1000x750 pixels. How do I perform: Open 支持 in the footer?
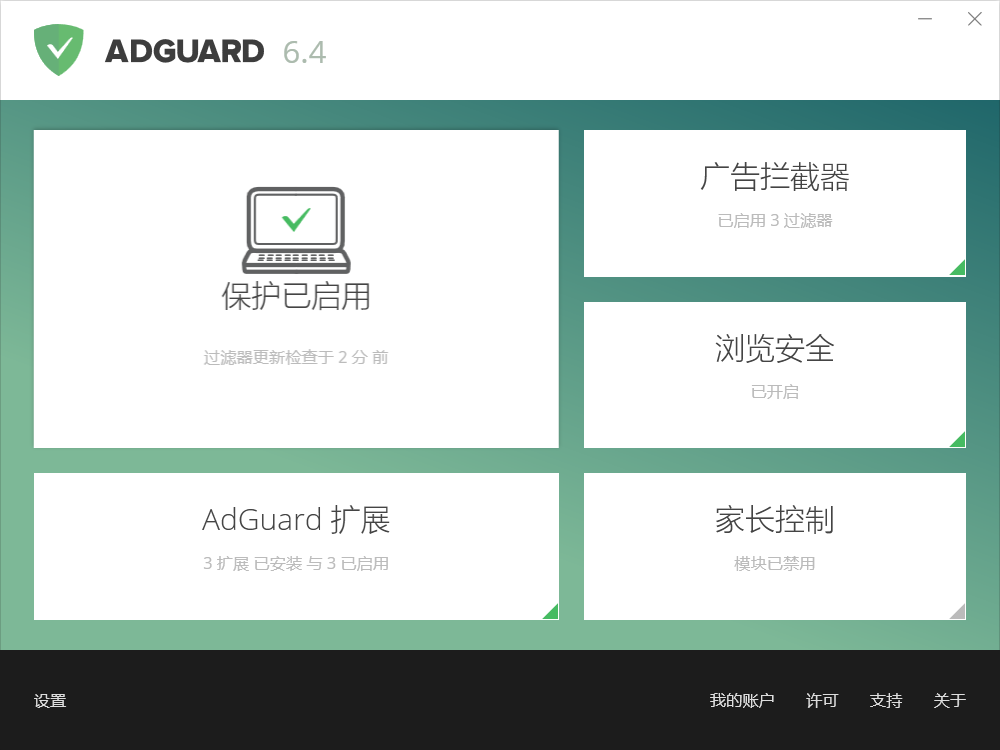click(886, 701)
